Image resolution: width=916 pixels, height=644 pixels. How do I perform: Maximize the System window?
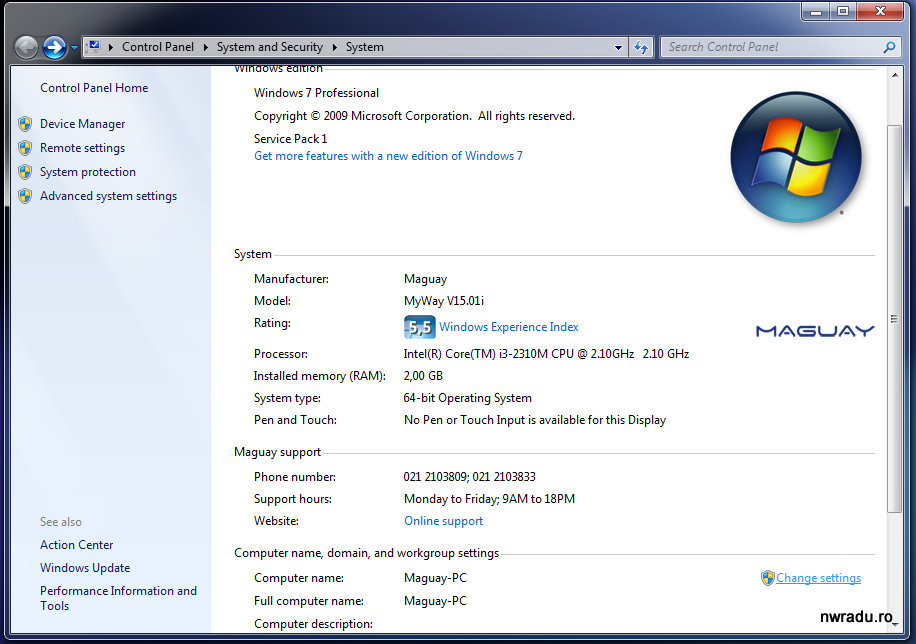click(x=843, y=11)
